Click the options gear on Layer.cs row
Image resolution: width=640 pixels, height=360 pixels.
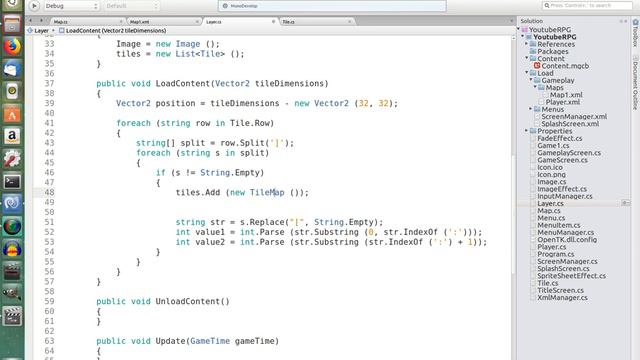pos(625,203)
